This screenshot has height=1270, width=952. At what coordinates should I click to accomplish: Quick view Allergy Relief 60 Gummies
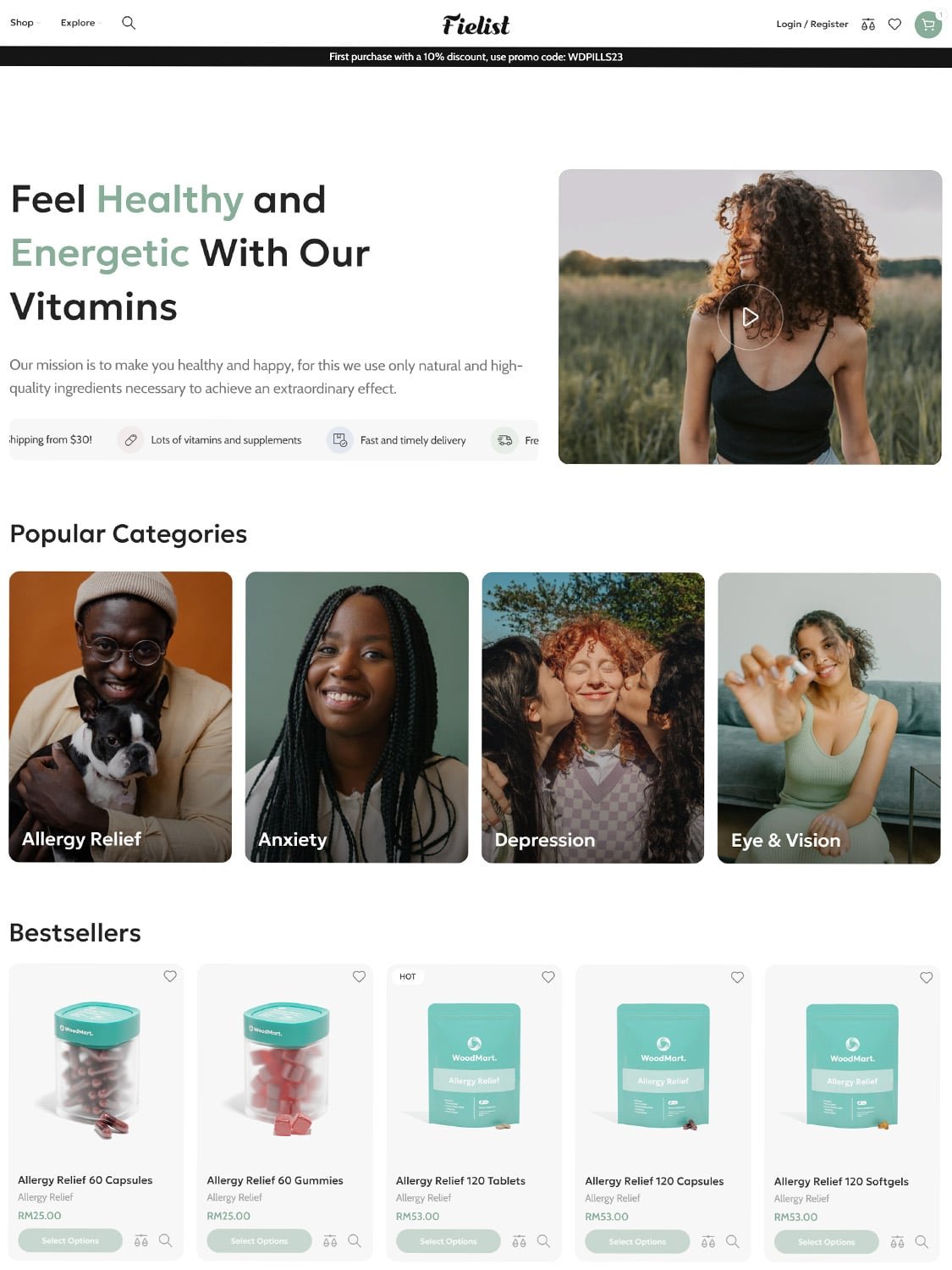pyautogui.click(x=355, y=1240)
